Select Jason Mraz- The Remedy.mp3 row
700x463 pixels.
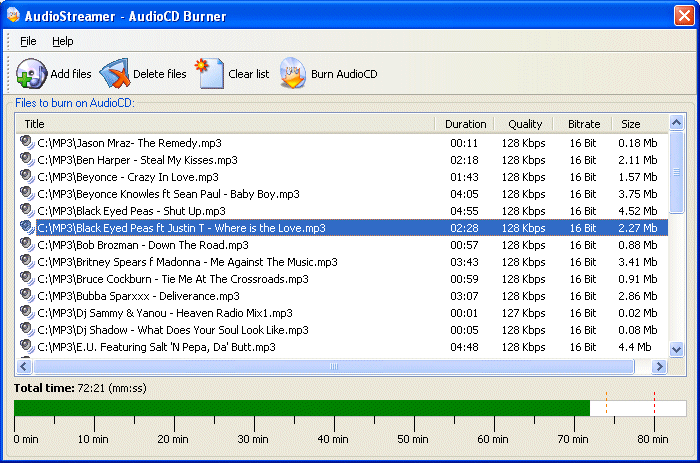tap(342, 143)
